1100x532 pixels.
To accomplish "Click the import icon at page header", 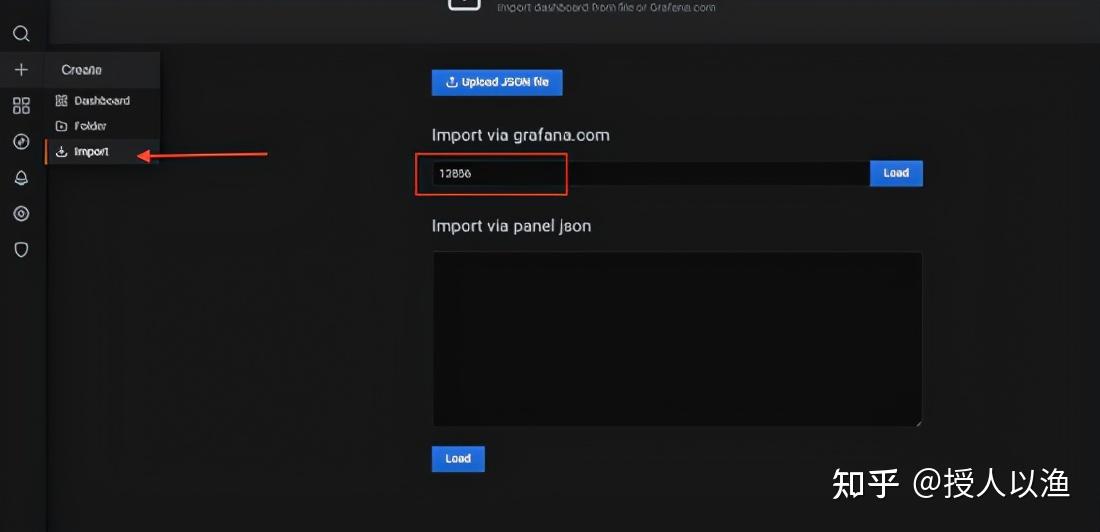I will click(464, 4).
